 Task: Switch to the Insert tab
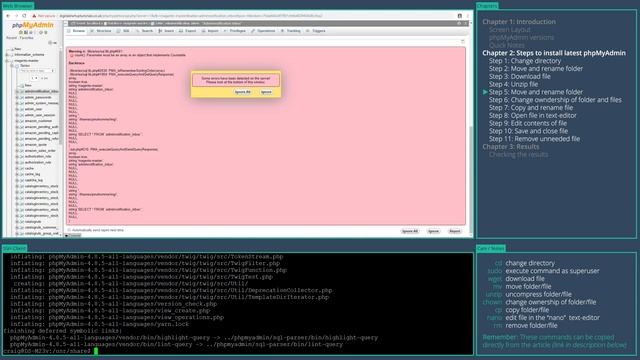(x=166, y=31)
